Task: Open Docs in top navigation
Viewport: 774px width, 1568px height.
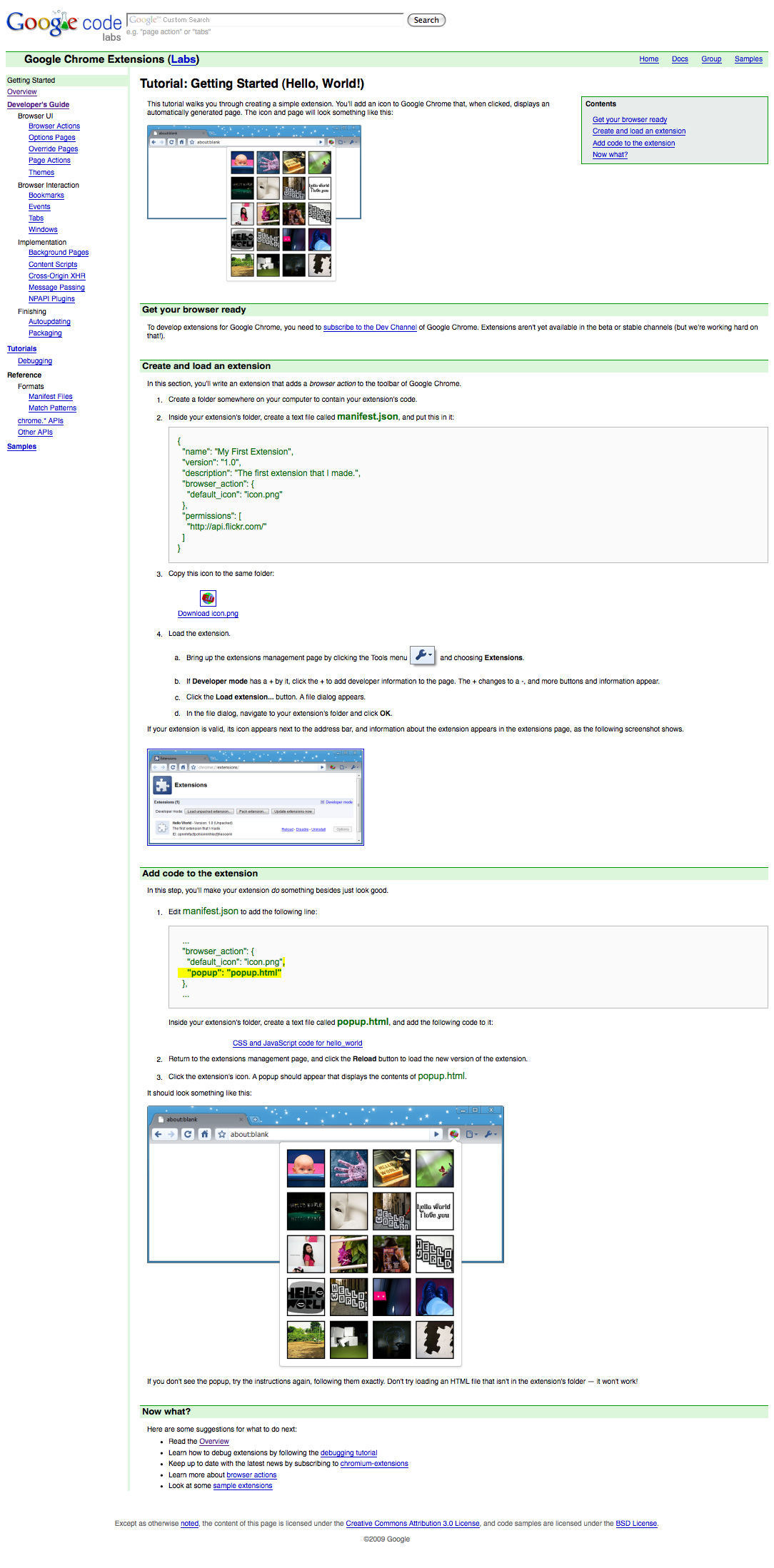Action: click(x=680, y=59)
